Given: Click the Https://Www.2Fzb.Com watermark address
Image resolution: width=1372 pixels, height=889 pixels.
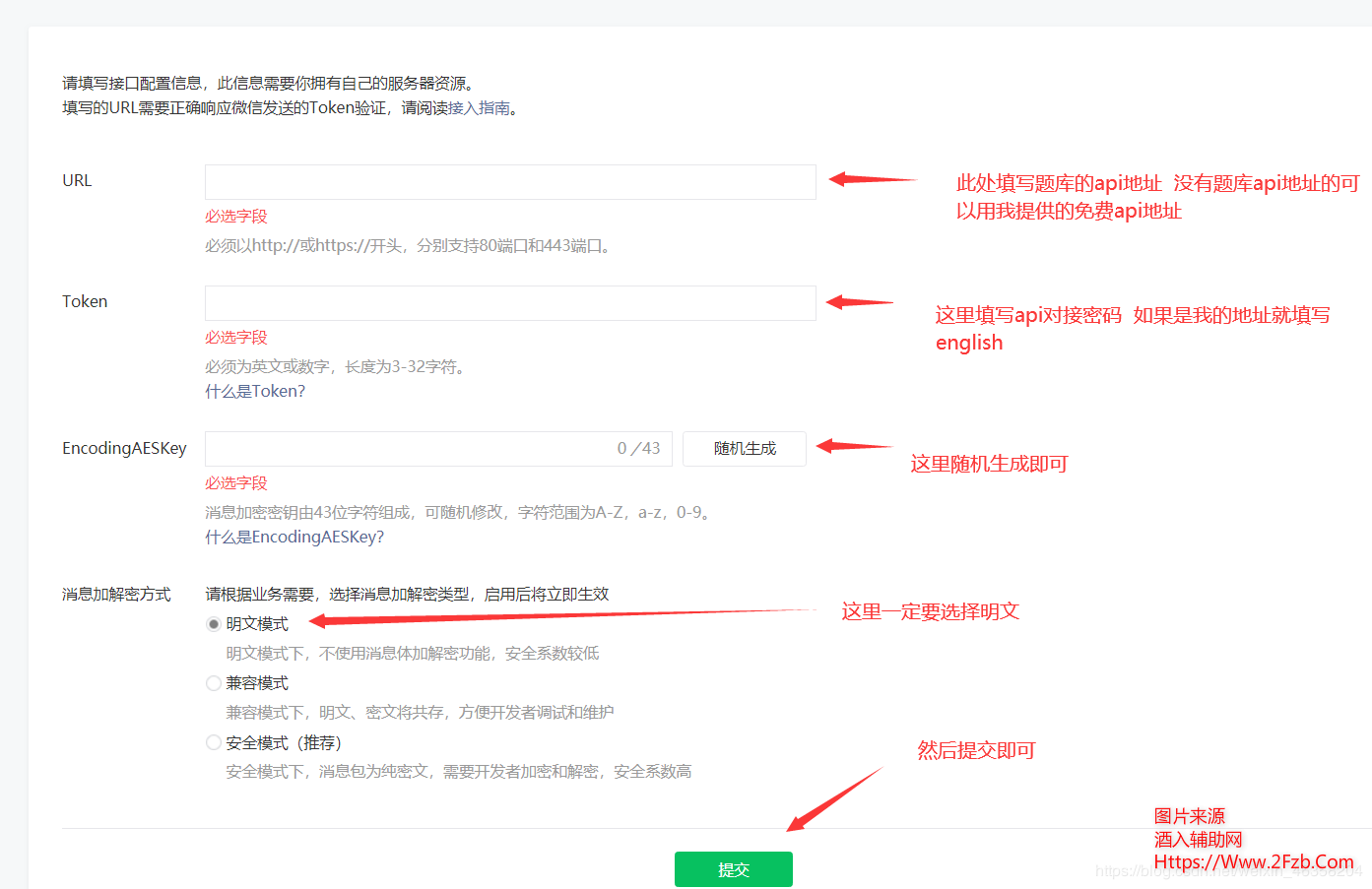Looking at the screenshot, I should pyautogui.click(x=1253, y=862).
